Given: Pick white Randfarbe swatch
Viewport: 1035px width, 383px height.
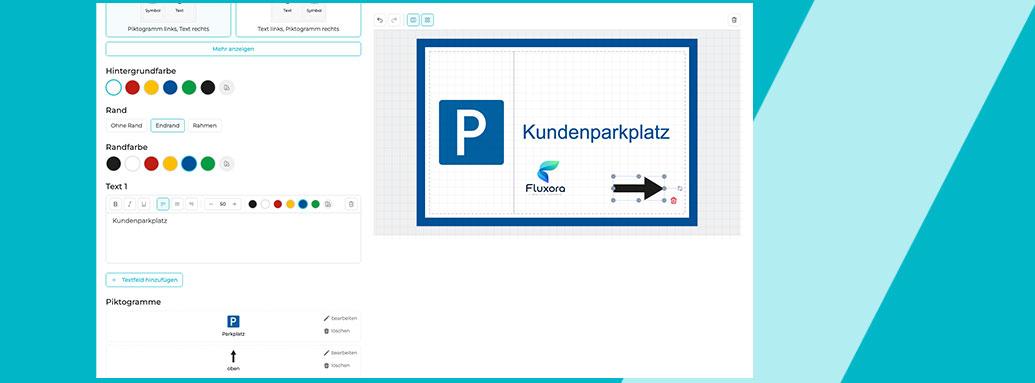Looking at the screenshot, I should (x=133, y=164).
